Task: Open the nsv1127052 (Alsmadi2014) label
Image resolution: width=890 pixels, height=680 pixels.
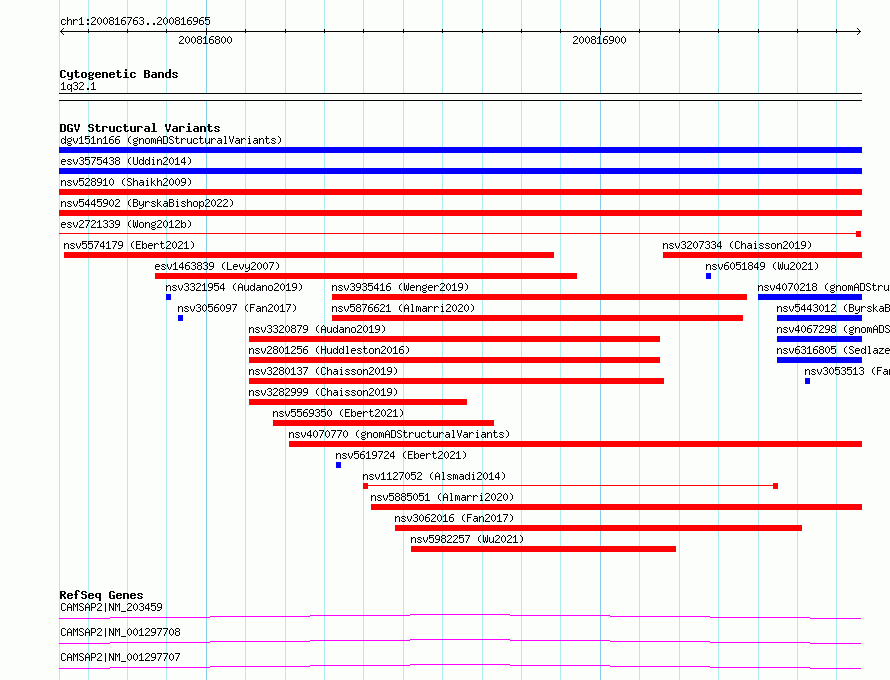Action: pos(434,476)
